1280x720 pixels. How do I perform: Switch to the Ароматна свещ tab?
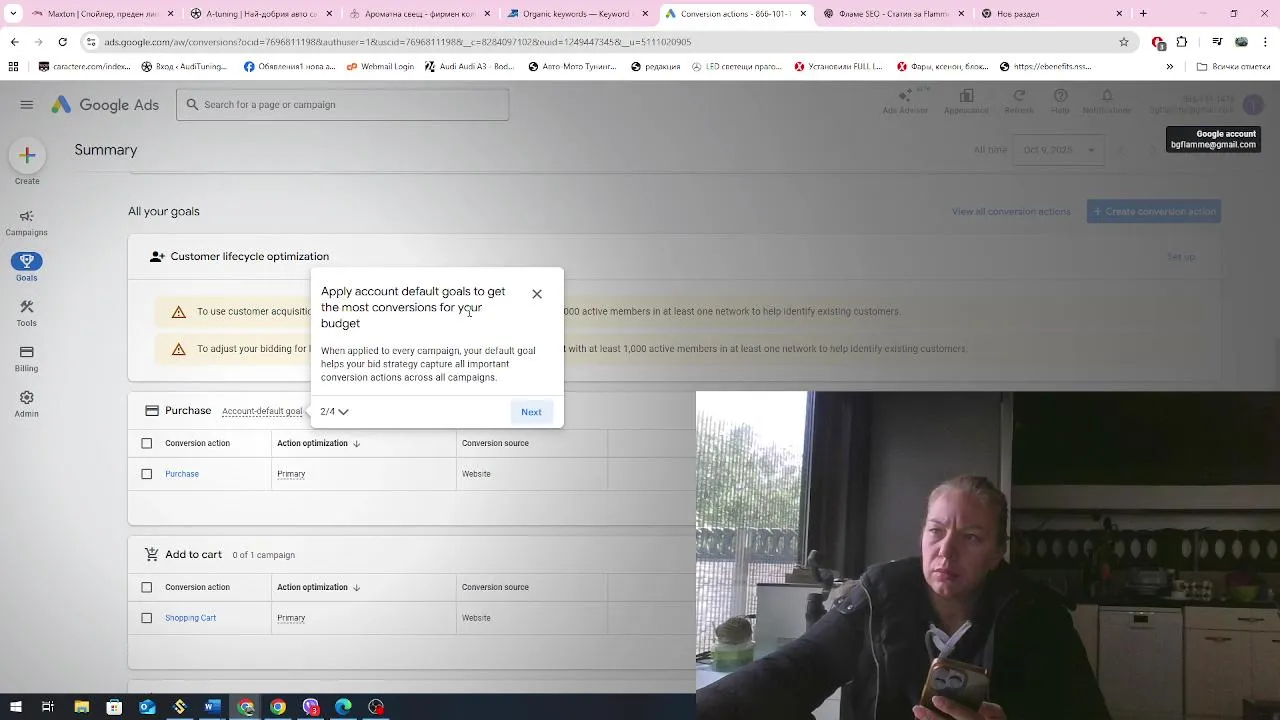[x=420, y=14]
